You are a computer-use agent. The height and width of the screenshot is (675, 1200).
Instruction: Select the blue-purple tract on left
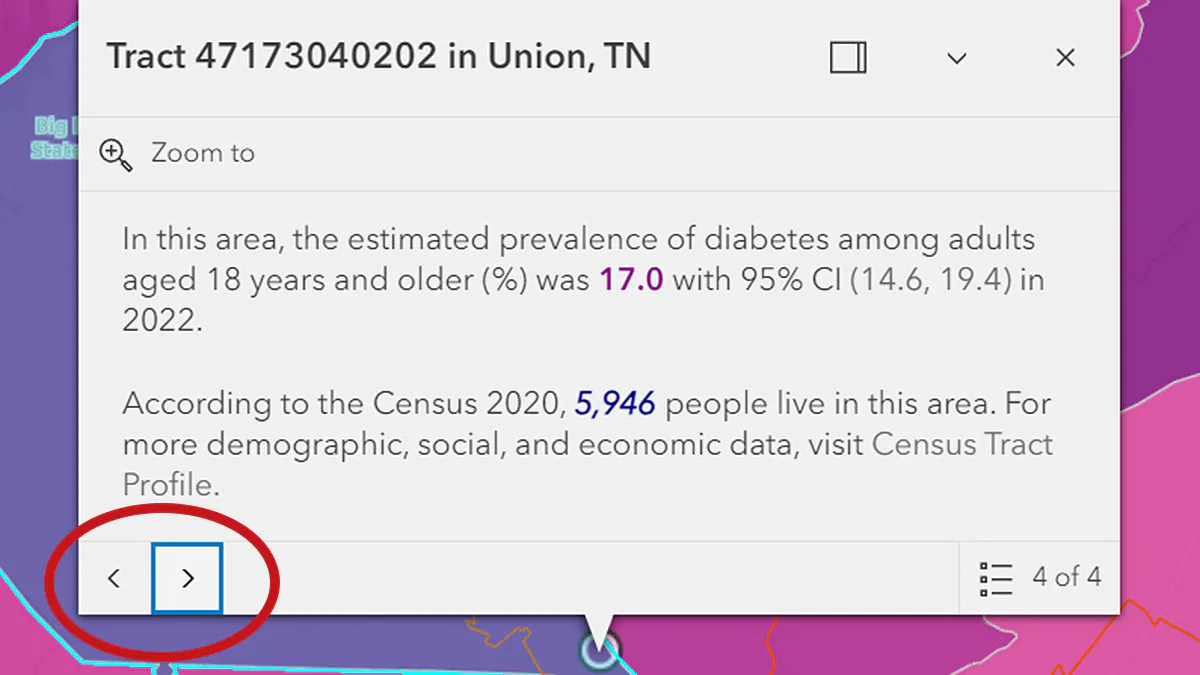coord(40,350)
